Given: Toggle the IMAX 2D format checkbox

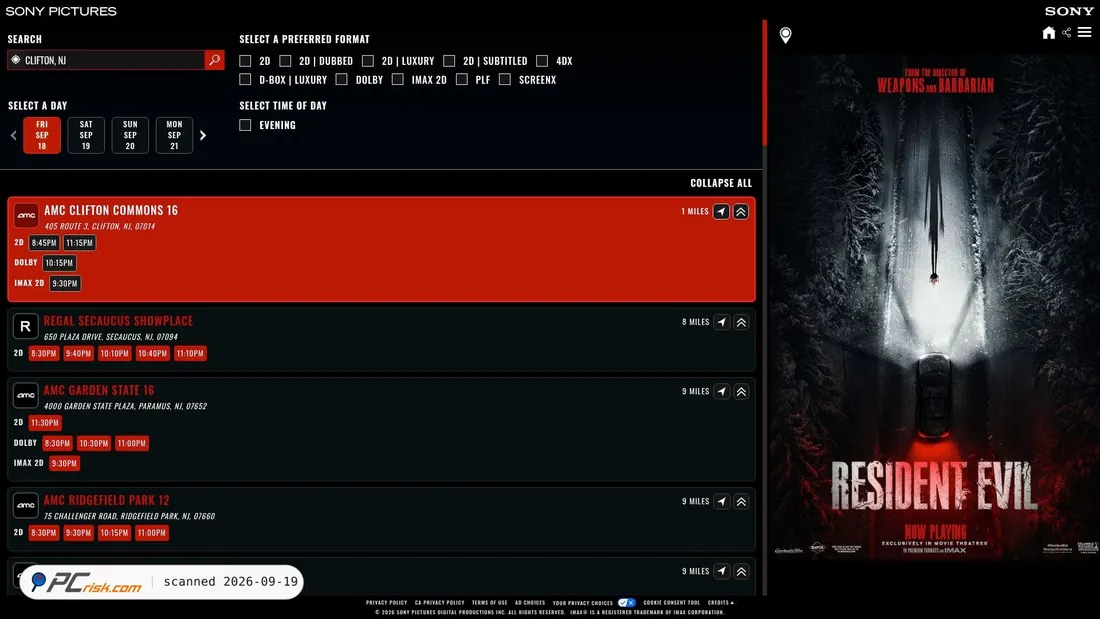Looking at the screenshot, I should (x=398, y=79).
